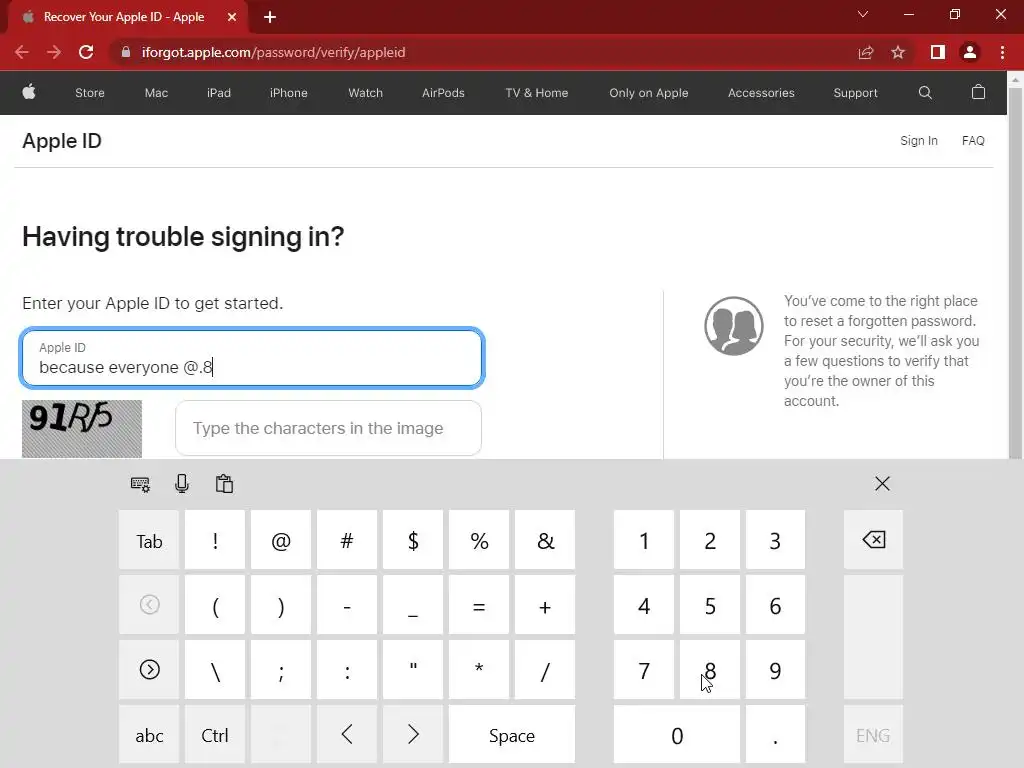Click the padlock site info icon
Image resolution: width=1024 pixels, height=768 pixels.
125,52
